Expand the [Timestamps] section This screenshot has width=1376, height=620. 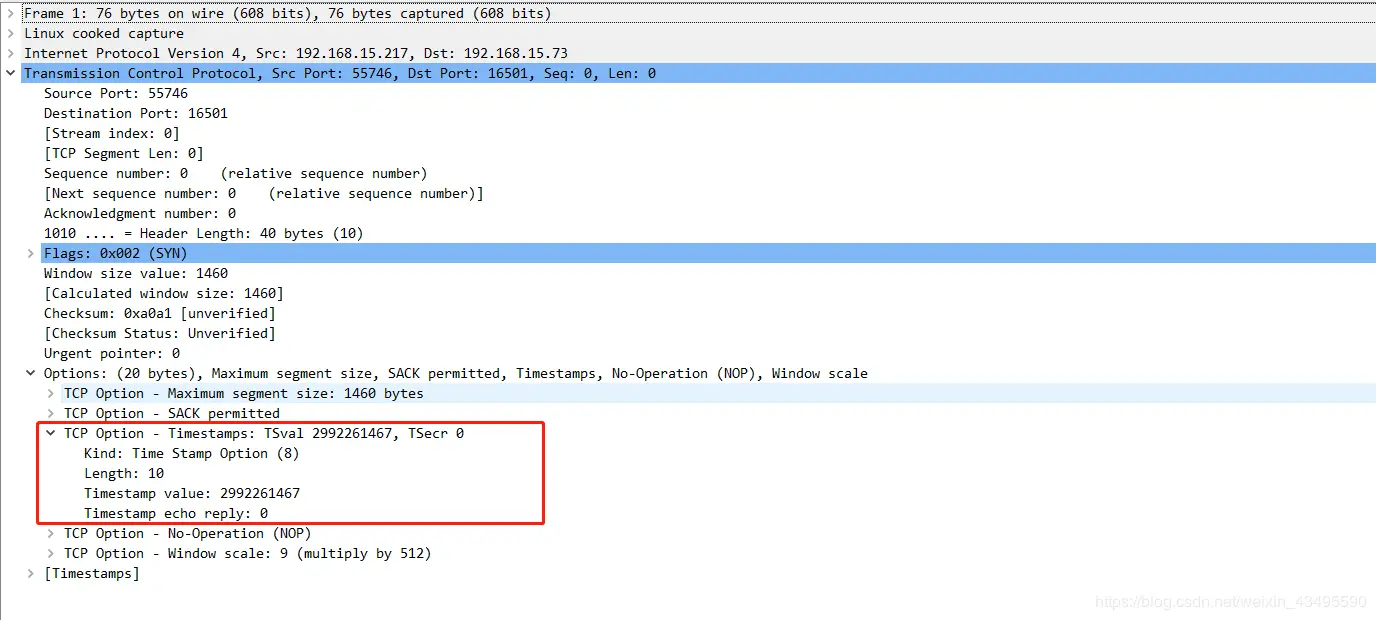tap(31, 573)
